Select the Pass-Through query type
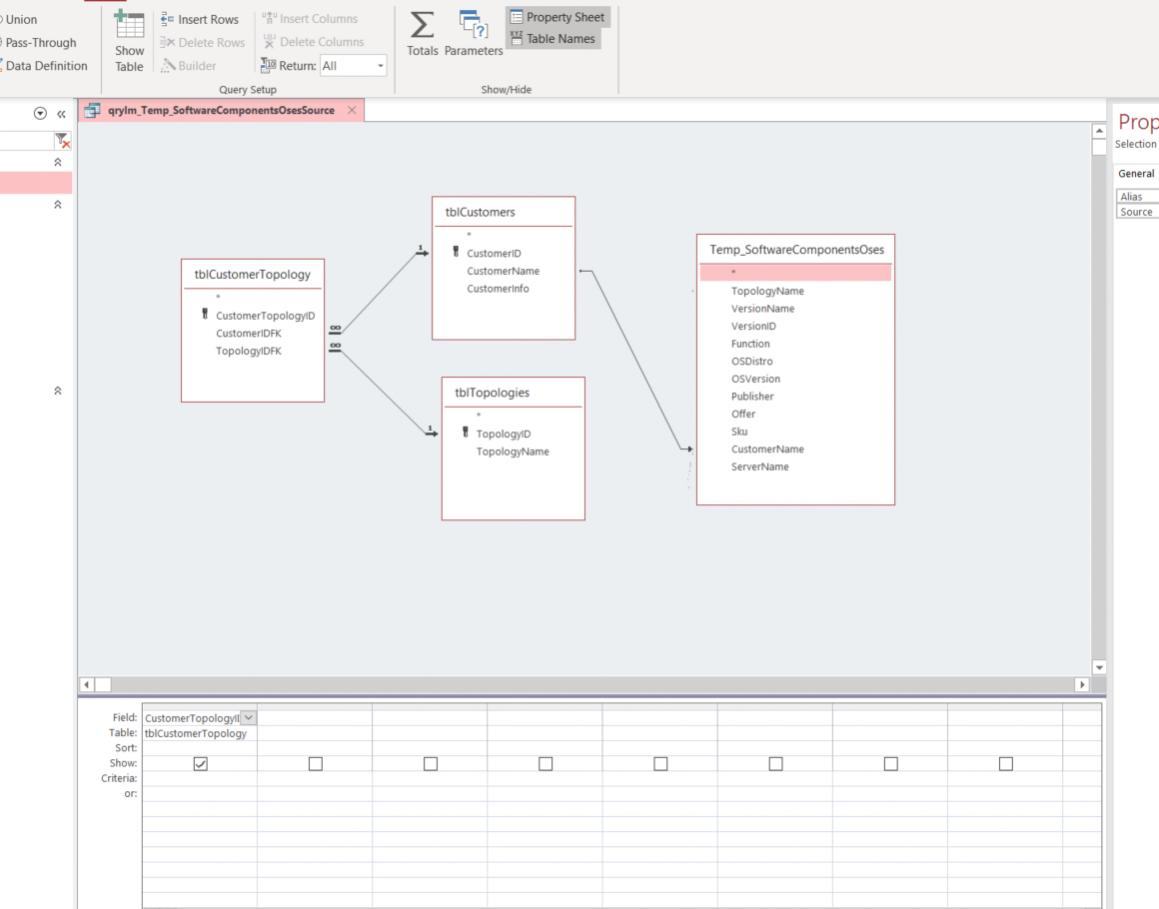 tap(38, 42)
